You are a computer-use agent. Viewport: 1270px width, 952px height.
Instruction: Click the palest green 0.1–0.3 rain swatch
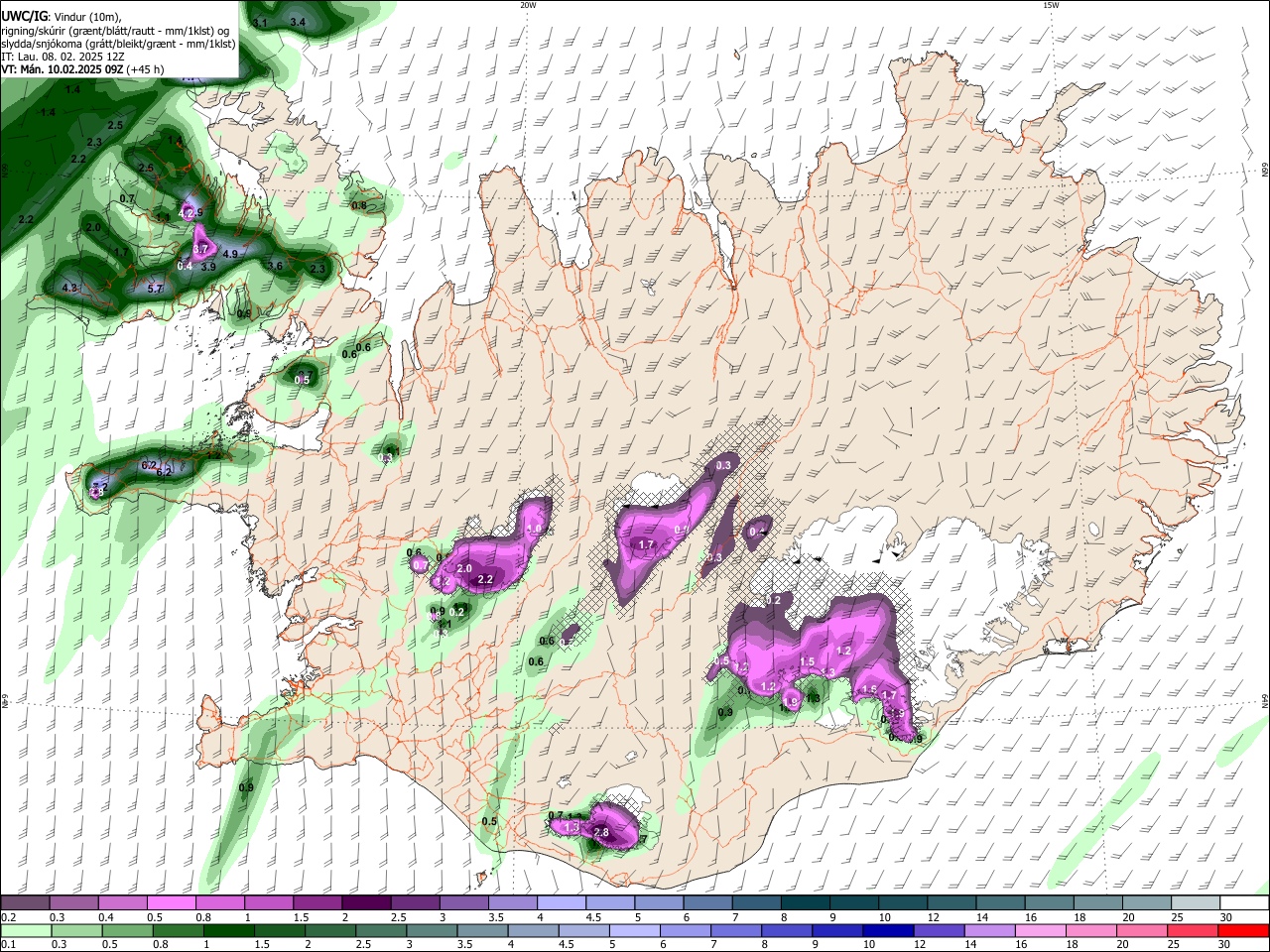tap(25, 930)
